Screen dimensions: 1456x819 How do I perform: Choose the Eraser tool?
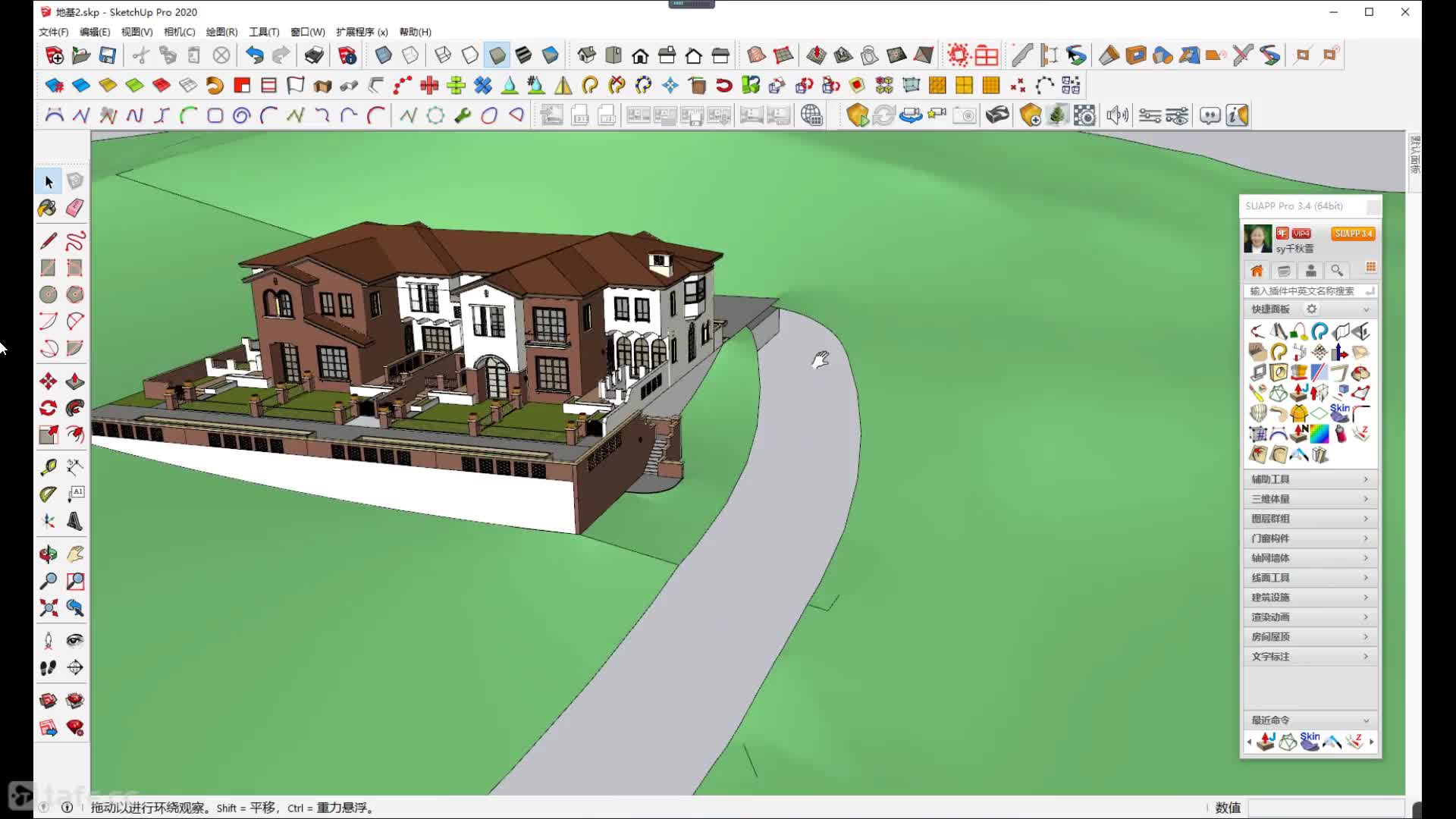click(x=74, y=208)
